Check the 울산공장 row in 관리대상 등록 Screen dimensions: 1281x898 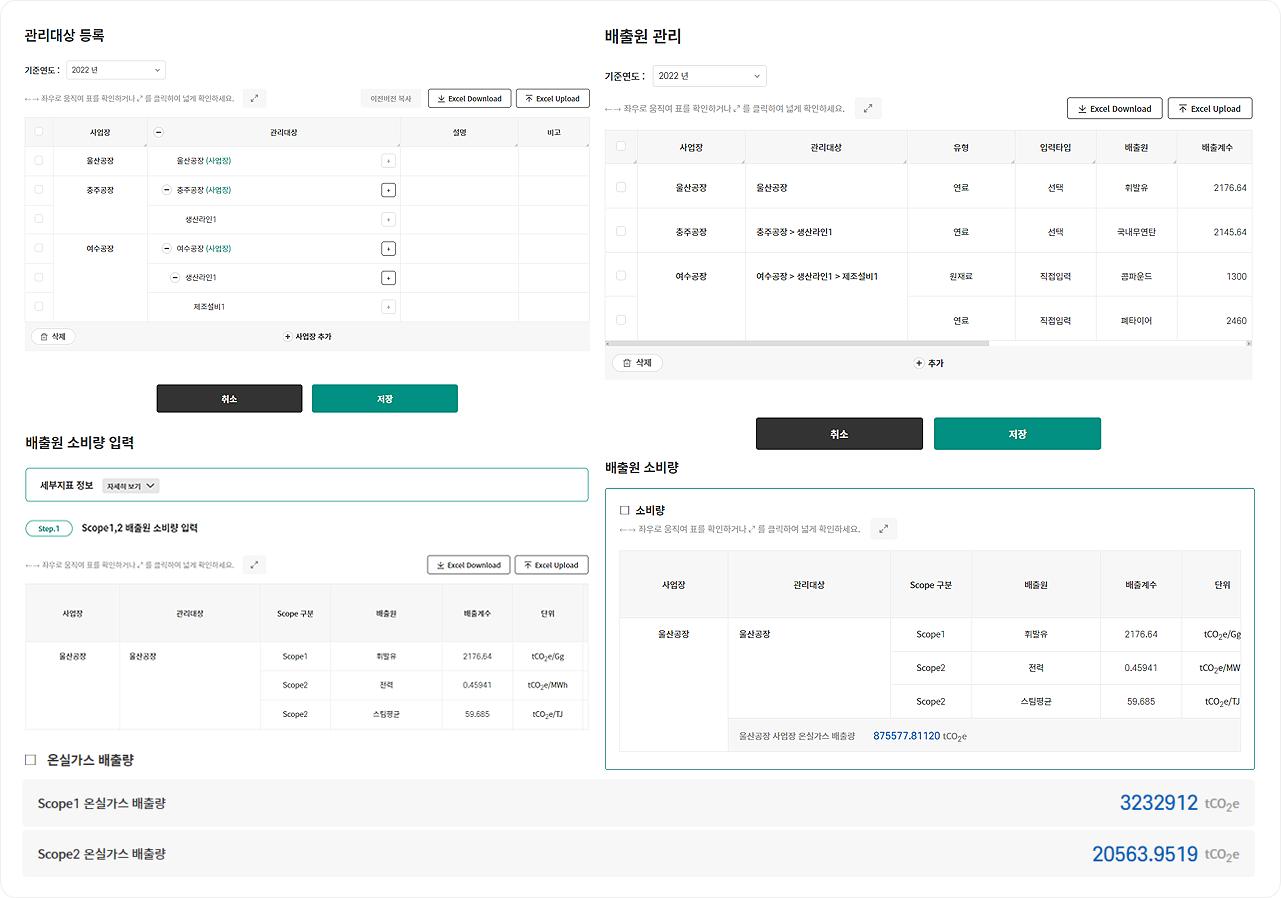click(39, 160)
